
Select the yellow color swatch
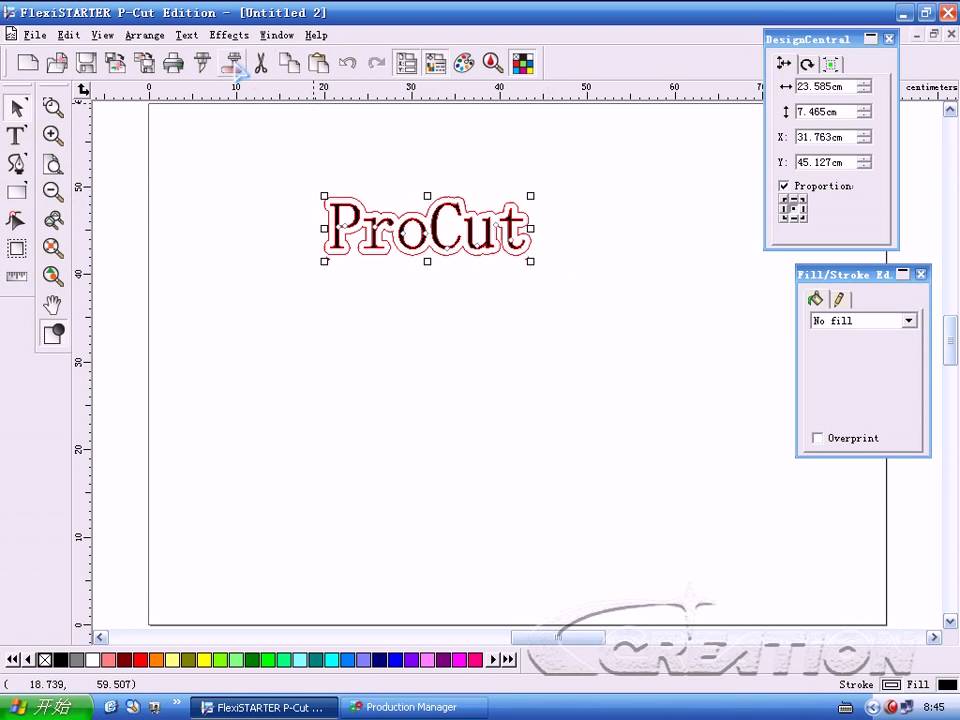204,659
